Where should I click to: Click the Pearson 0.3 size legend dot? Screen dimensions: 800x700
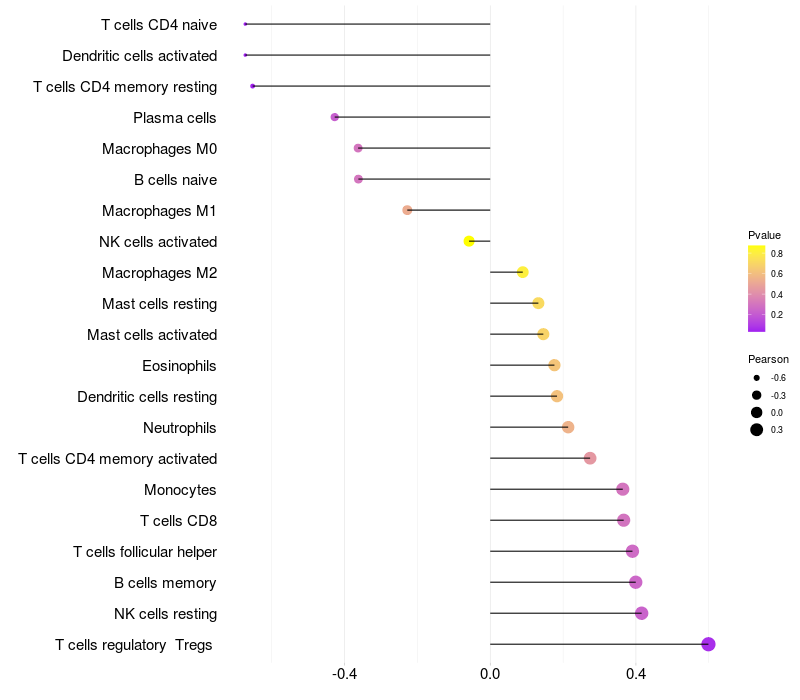click(x=756, y=430)
